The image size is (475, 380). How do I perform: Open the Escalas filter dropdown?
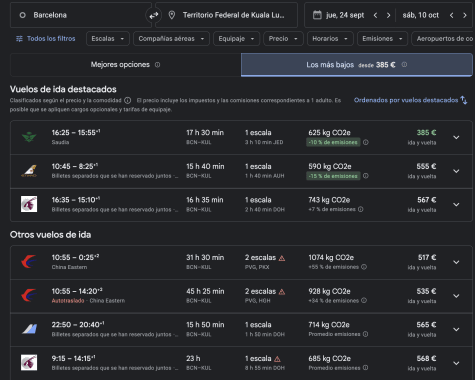[108, 39]
